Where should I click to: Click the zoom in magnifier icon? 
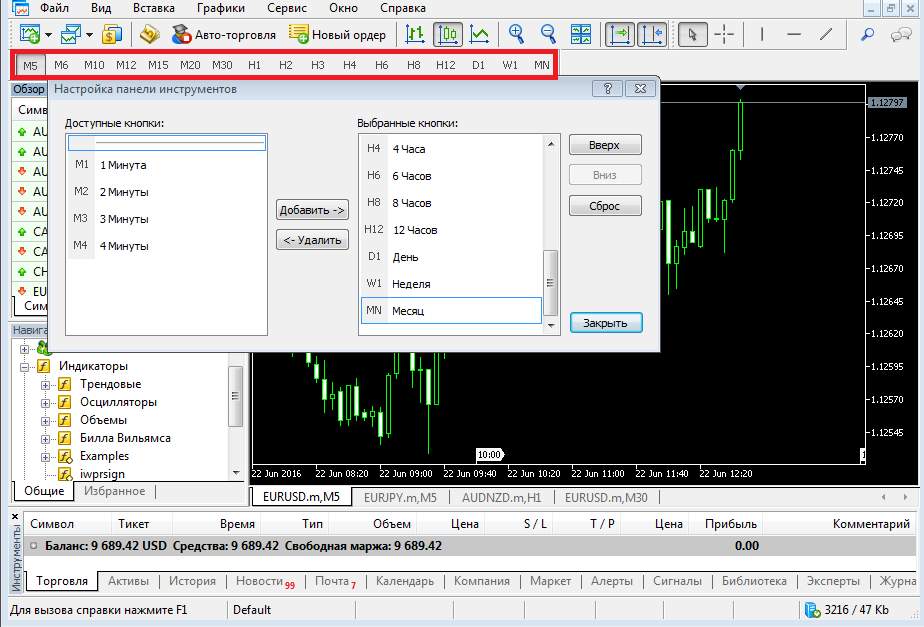tap(517, 34)
